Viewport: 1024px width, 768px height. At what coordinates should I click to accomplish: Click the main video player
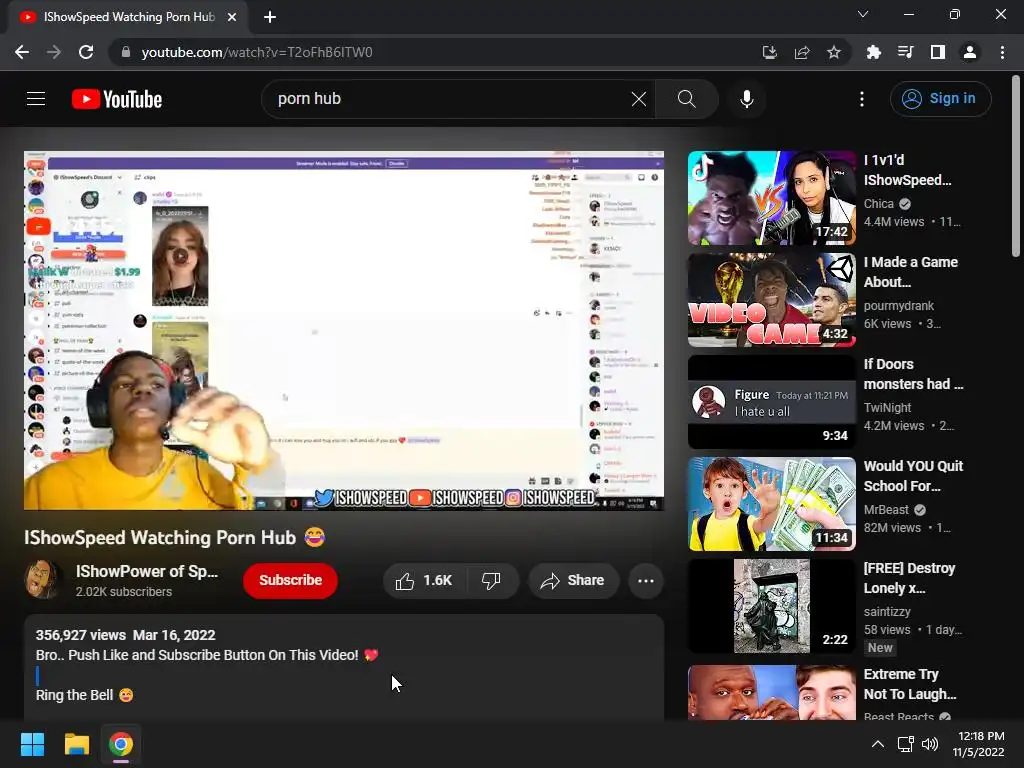344,330
